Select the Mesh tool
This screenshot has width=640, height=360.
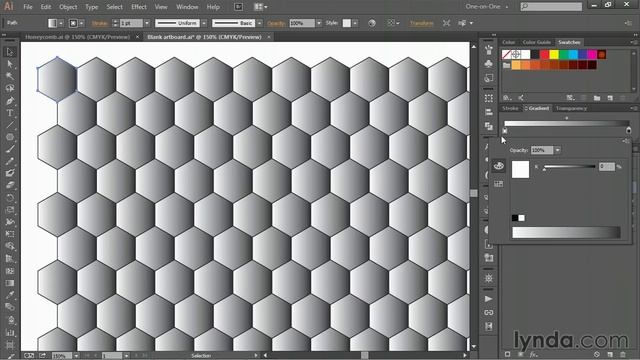pyautogui.click(x=10, y=271)
